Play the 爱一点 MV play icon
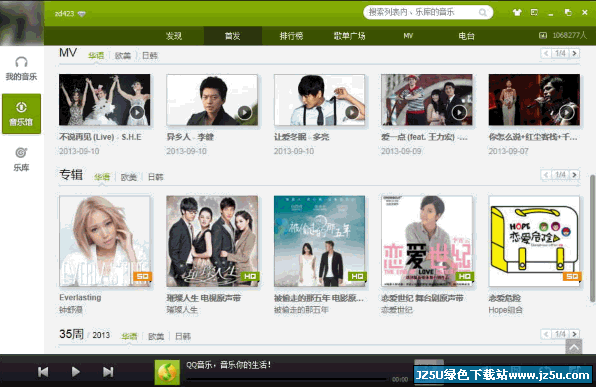 tap(459, 113)
